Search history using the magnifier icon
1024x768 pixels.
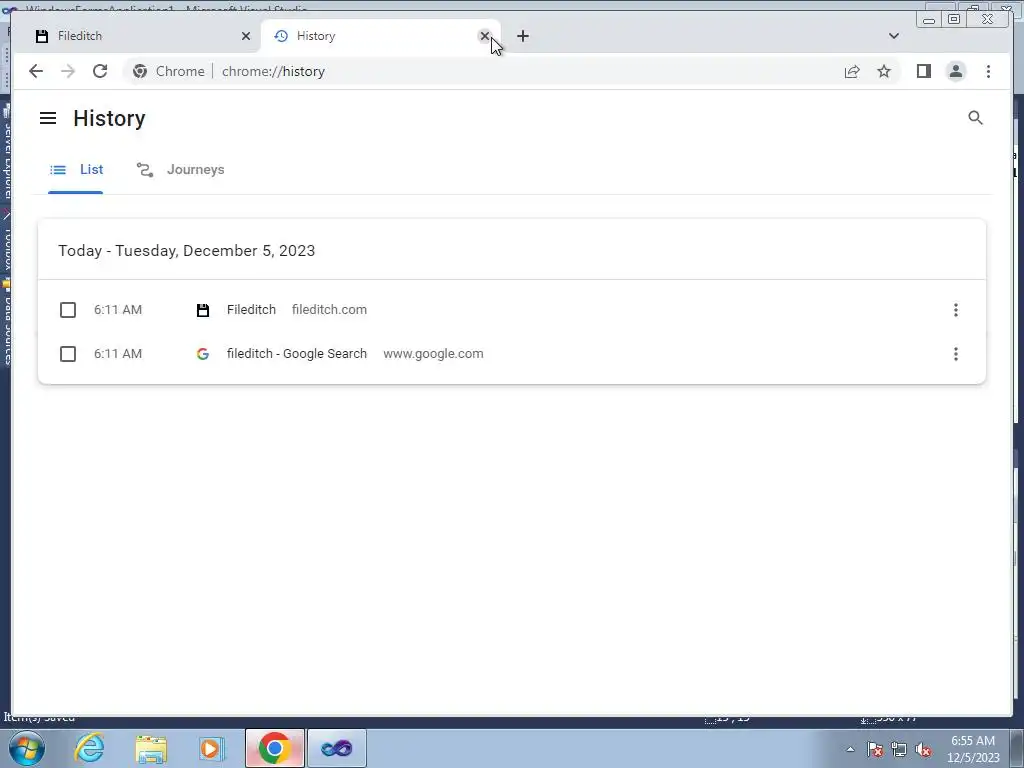[x=975, y=118]
